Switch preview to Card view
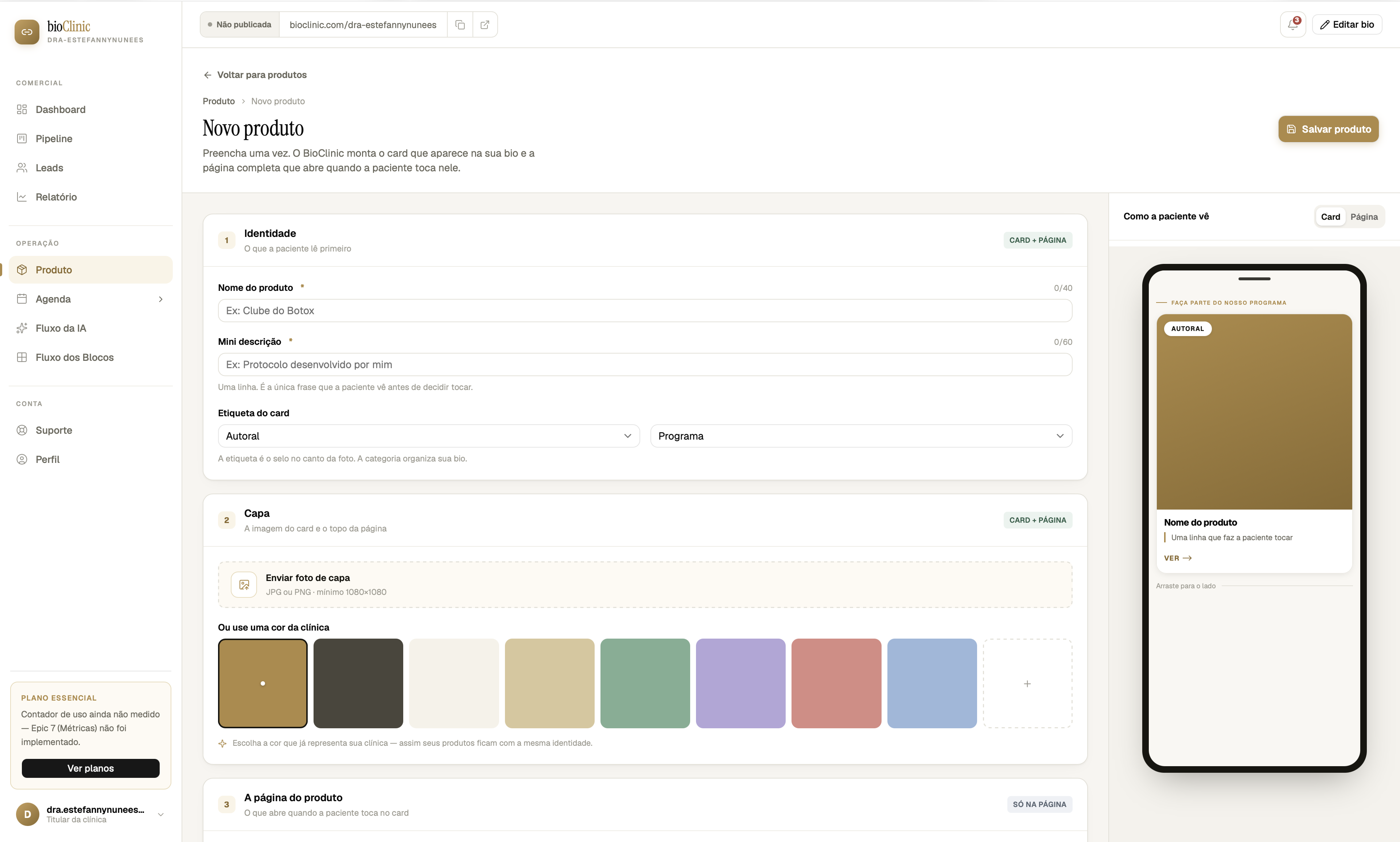Viewport: 1400px width, 842px height. click(1330, 217)
